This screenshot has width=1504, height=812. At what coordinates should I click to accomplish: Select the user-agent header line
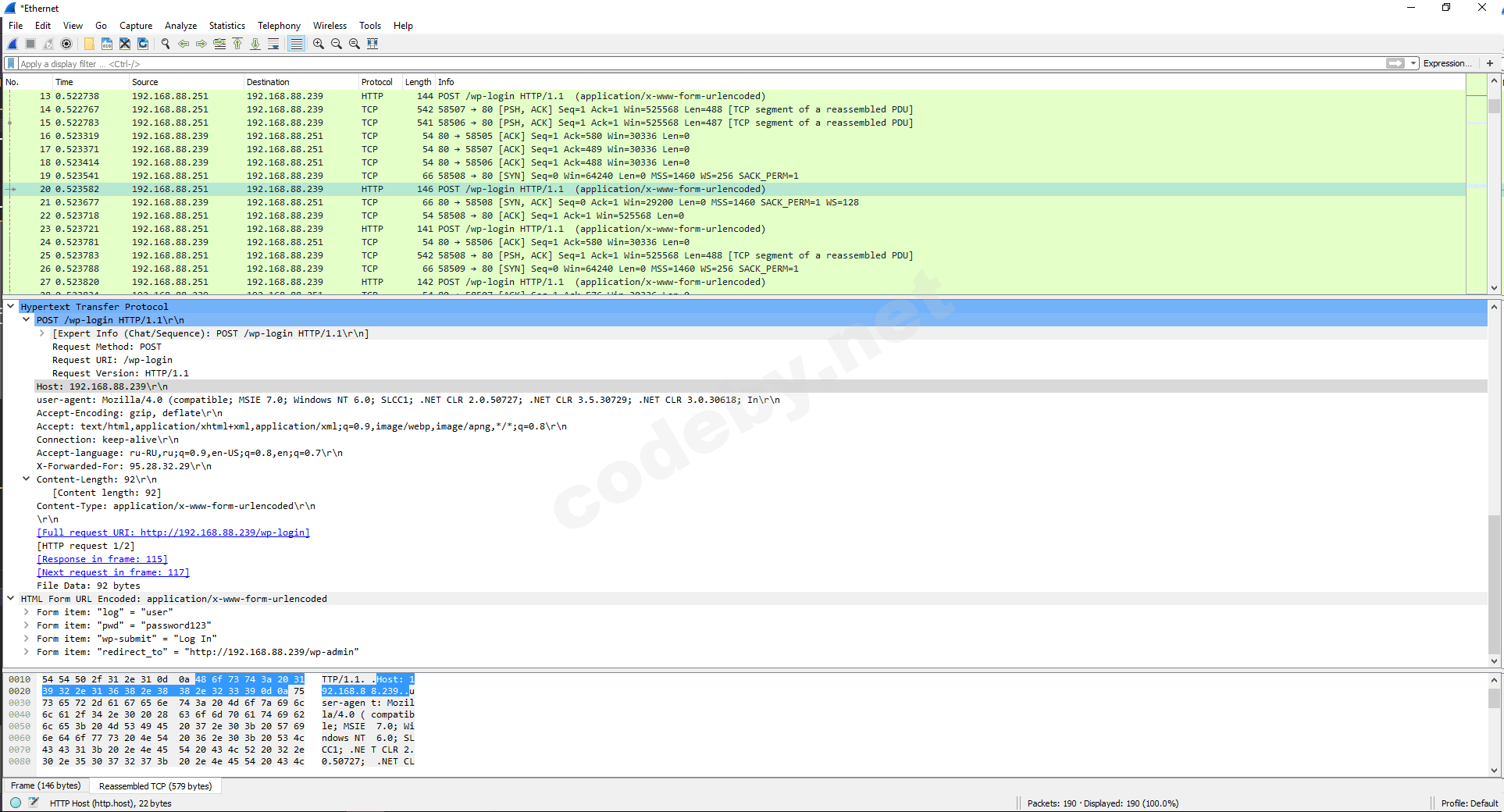408,400
